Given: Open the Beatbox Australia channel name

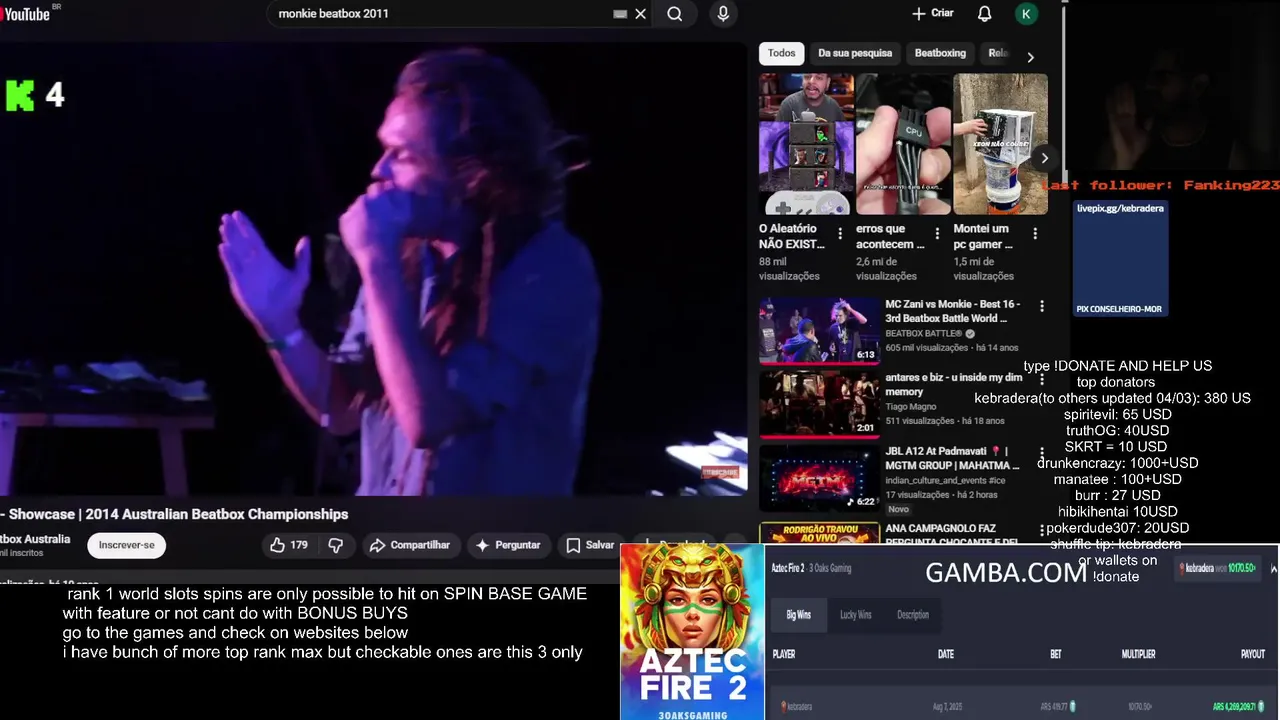Looking at the screenshot, I should (35, 539).
